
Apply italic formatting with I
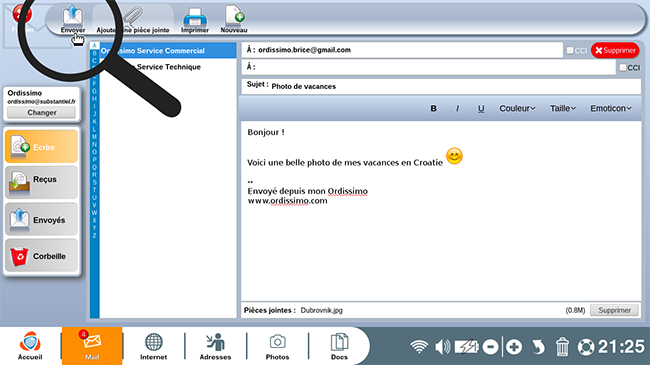[x=457, y=108]
